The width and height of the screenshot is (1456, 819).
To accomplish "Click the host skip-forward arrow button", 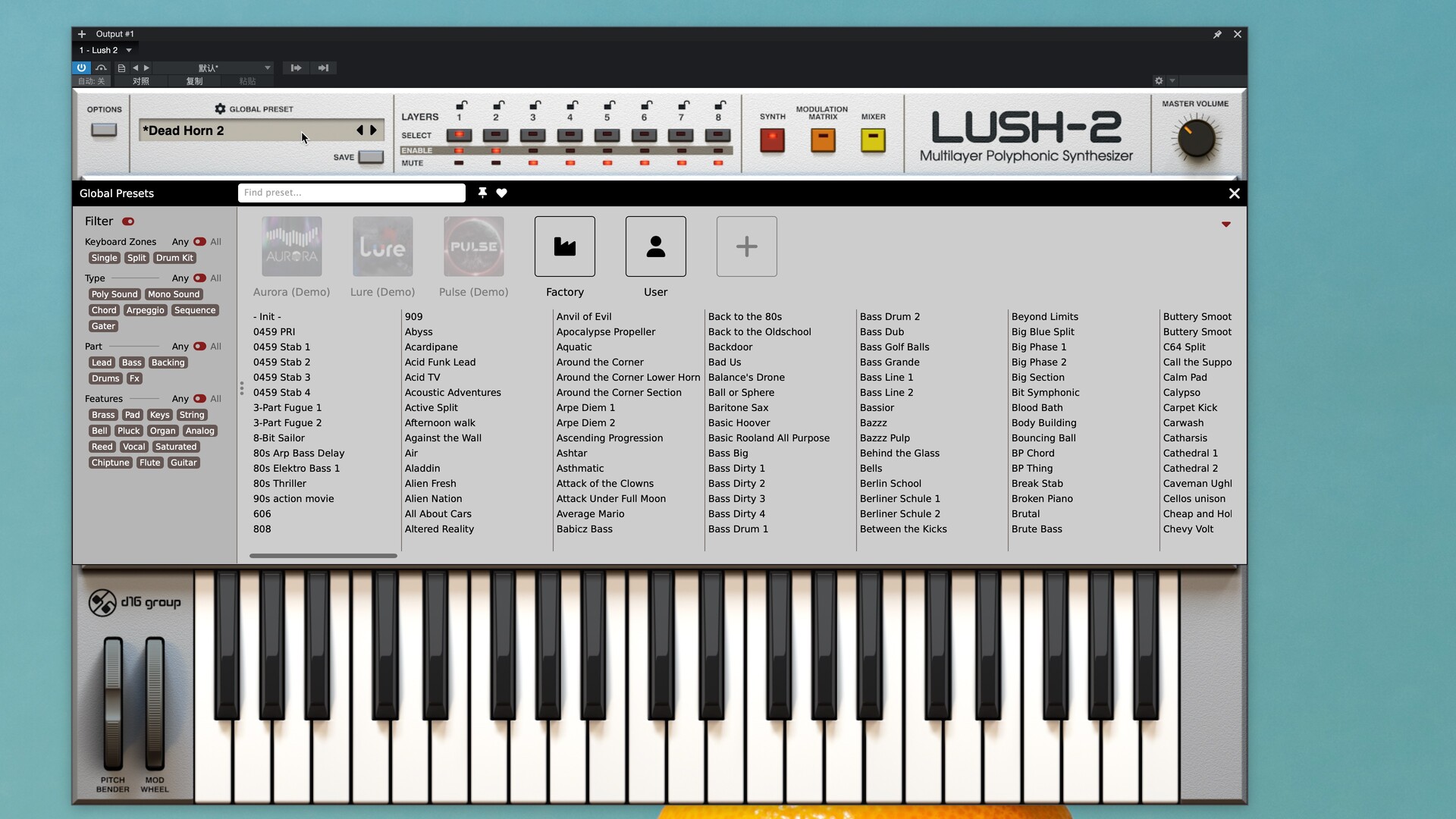I will tap(323, 67).
